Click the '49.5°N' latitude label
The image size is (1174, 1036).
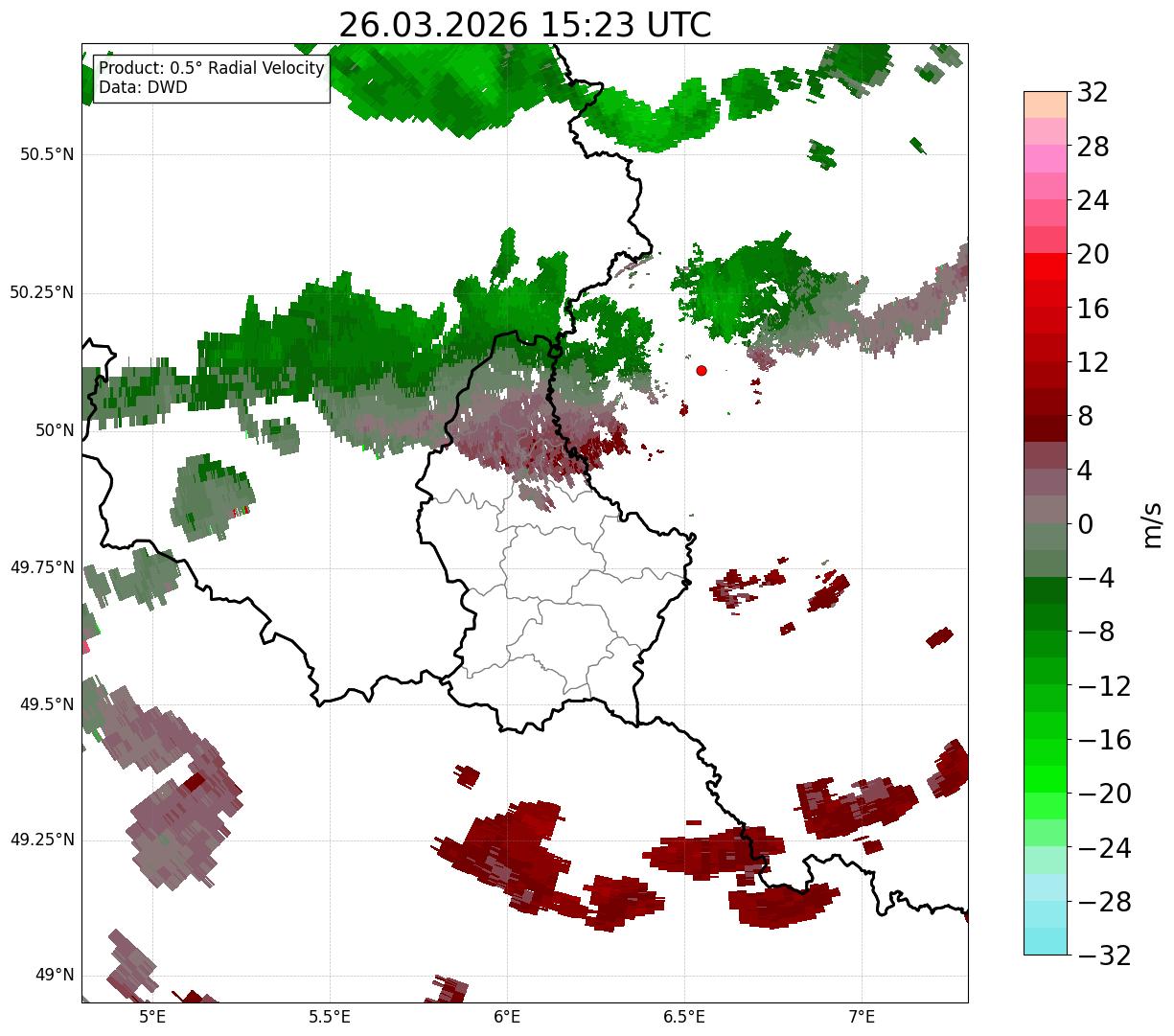(47, 704)
